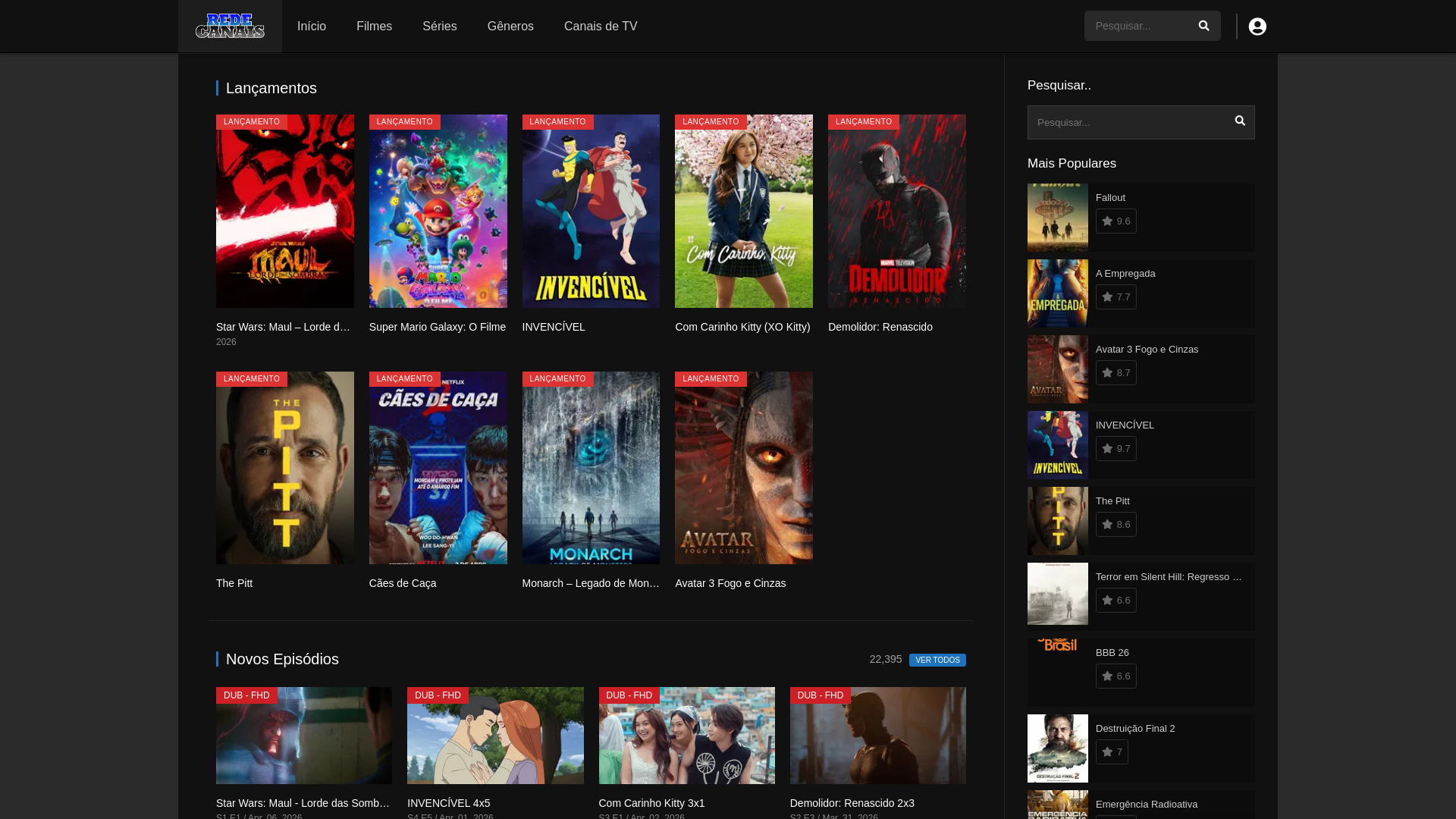The width and height of the screenshot is (1456, 819).
Task: Click the BBB 26 Brasil logo thumbnail
Action: click(1057, 645)
